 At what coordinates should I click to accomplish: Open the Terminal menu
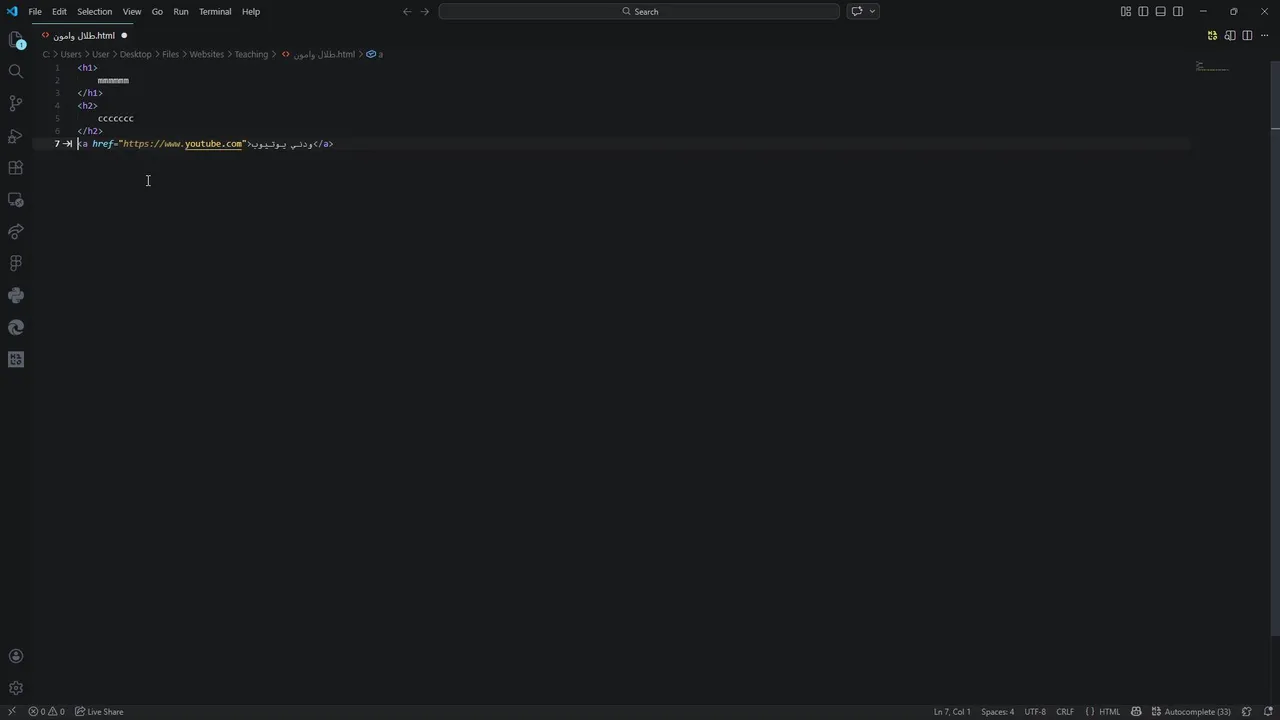(215, 11)
